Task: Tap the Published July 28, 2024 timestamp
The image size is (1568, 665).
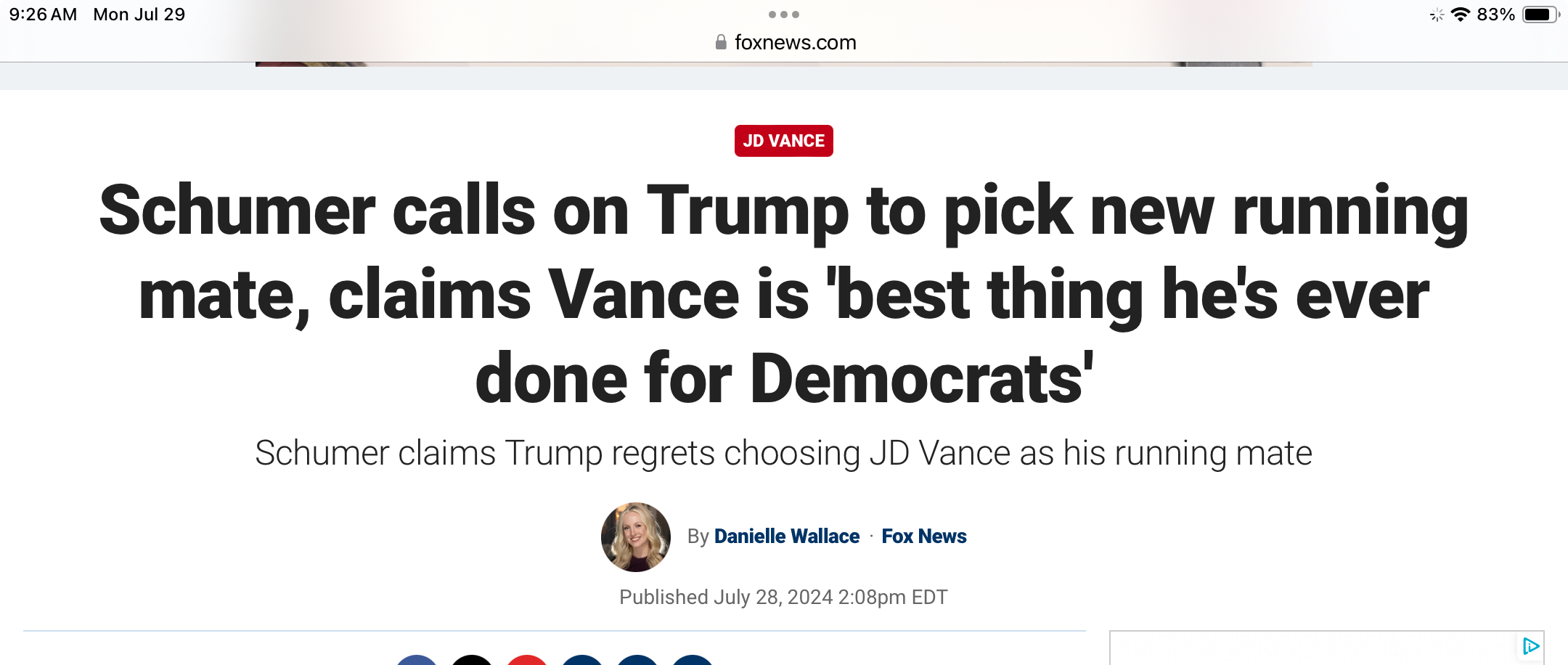Action: (x=783, y=597)
